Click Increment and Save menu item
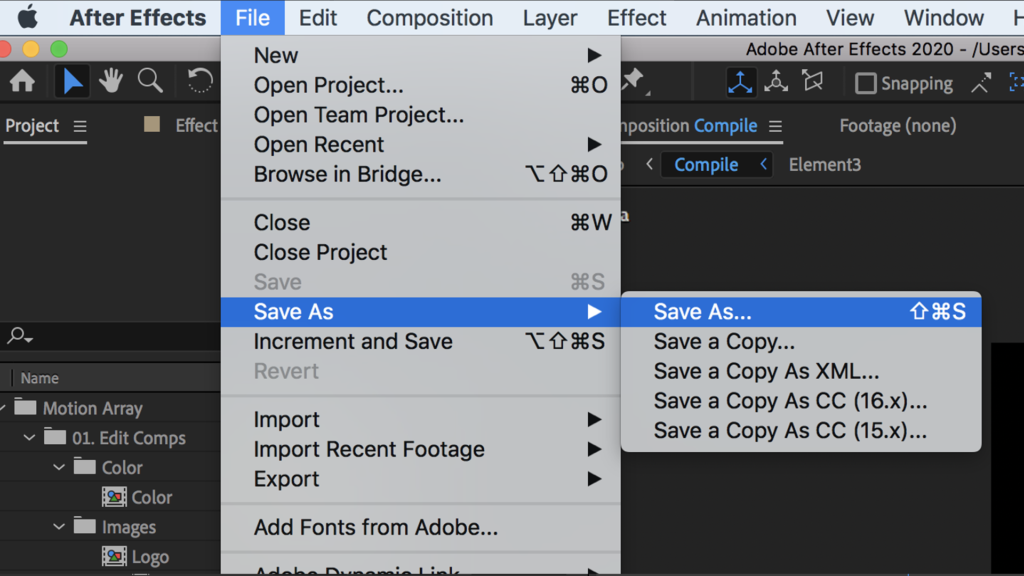Screen dimensions: 1024x576 (353, 341)
